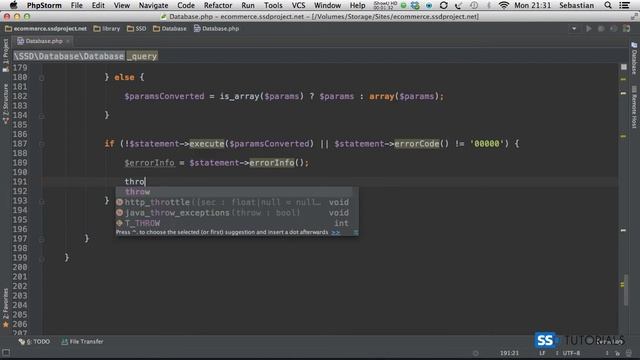Click the _query method breadcrumb
This screenshot has width=640, height=360.
click(x=142, y=56)
